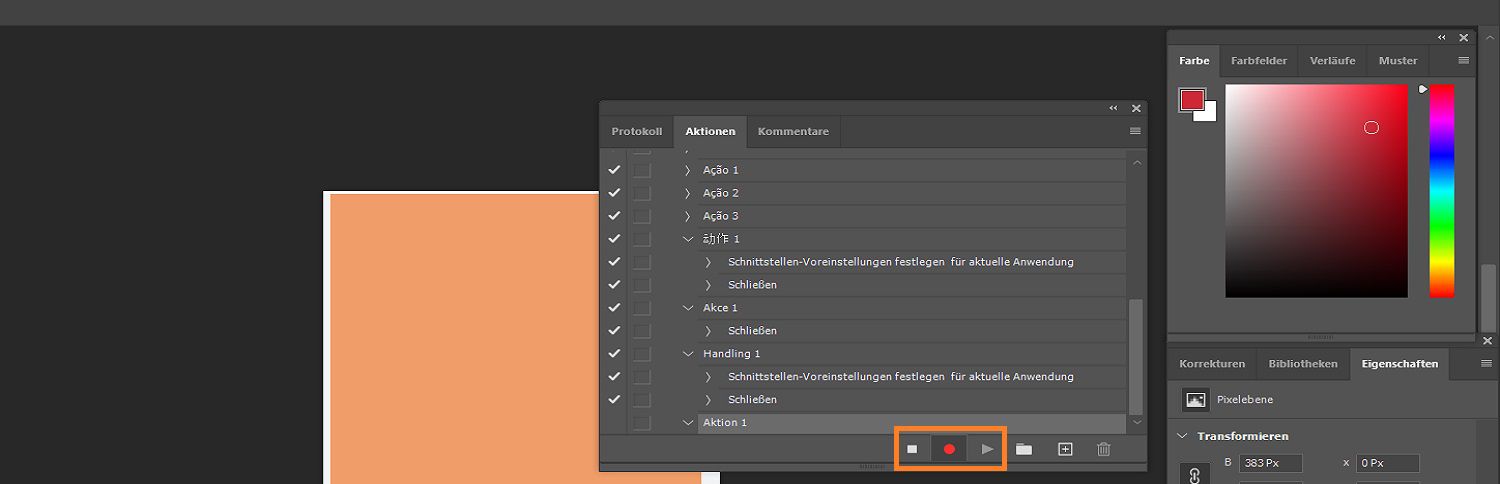1500x484 pixels.
Task: Select the red foreground color swatch
Action: (1191, 100)
